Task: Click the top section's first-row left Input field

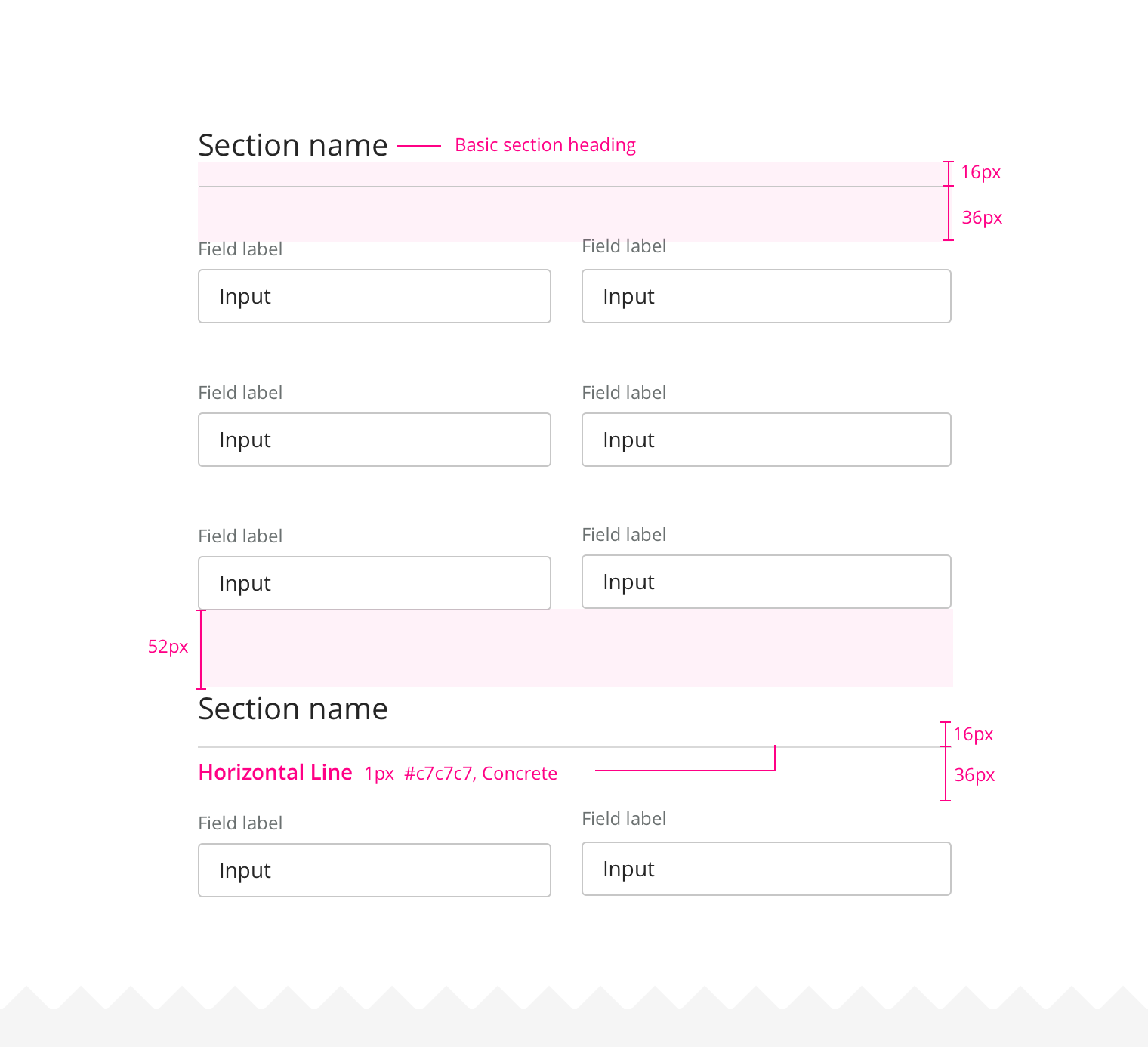Action: pos(374,296)
